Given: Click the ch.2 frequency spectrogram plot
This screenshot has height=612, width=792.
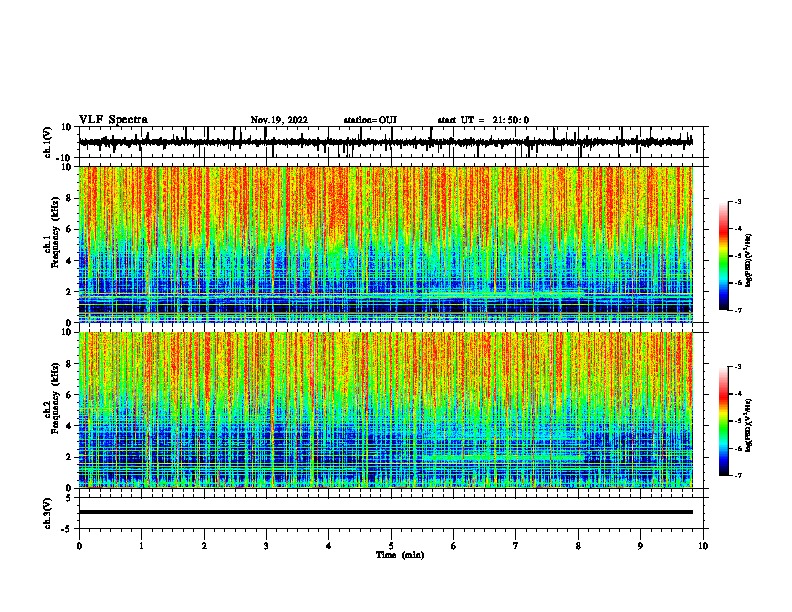Looking at the screenshot, I should [x=386, y=410].
